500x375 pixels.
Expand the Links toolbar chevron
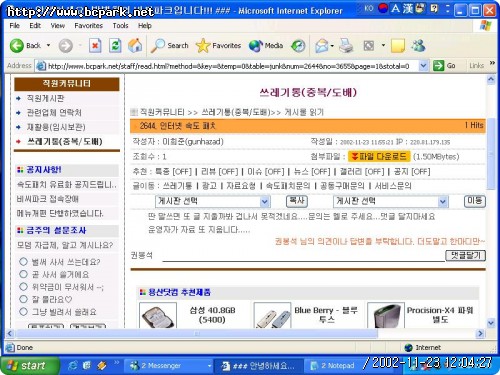(492, 63)
